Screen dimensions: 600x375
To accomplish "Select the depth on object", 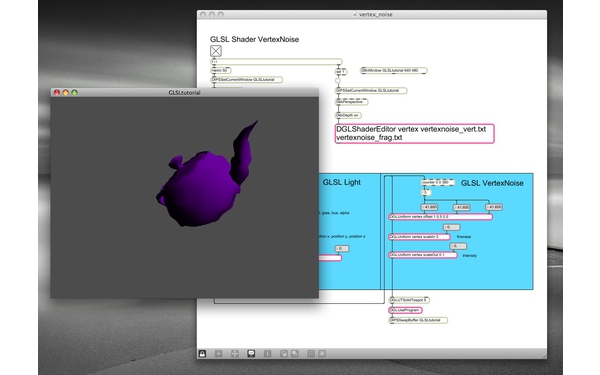I will point(348,115).
